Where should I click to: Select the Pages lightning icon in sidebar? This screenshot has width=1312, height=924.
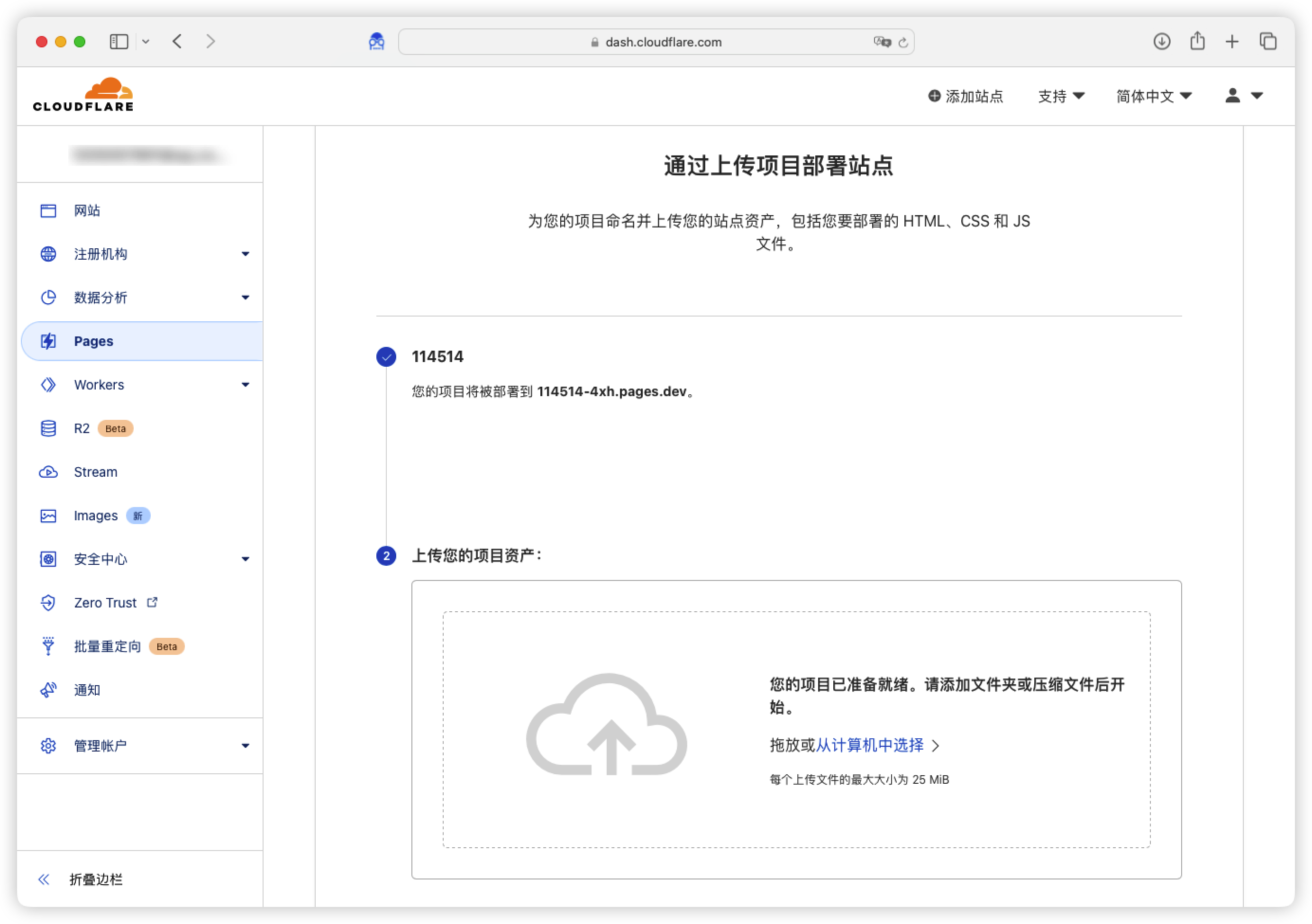pos(48,341)
